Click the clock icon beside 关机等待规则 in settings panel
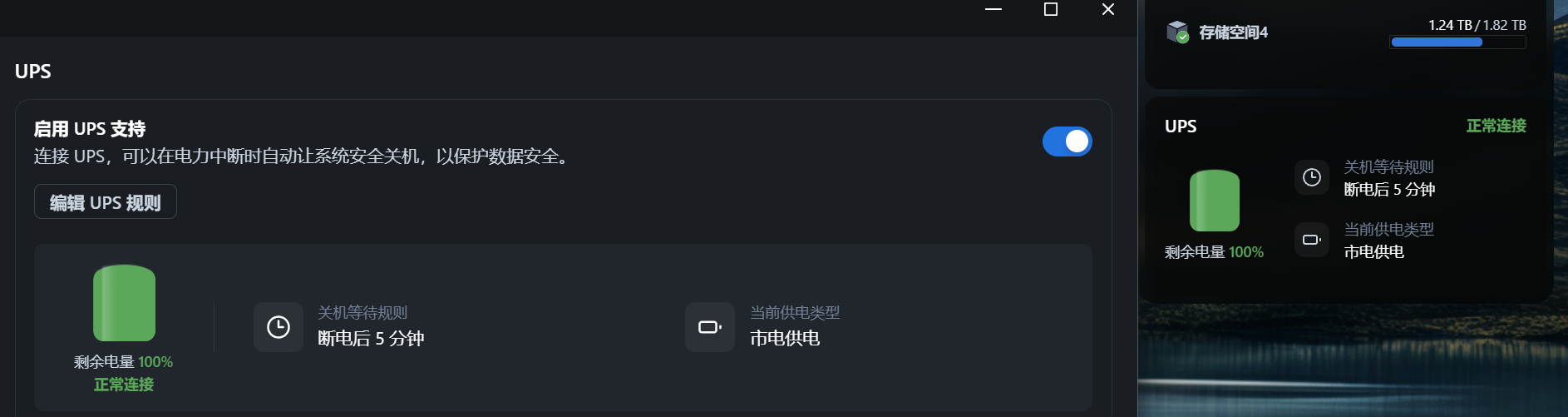This screenshot has width=1568, height=417. pos(279,327)
